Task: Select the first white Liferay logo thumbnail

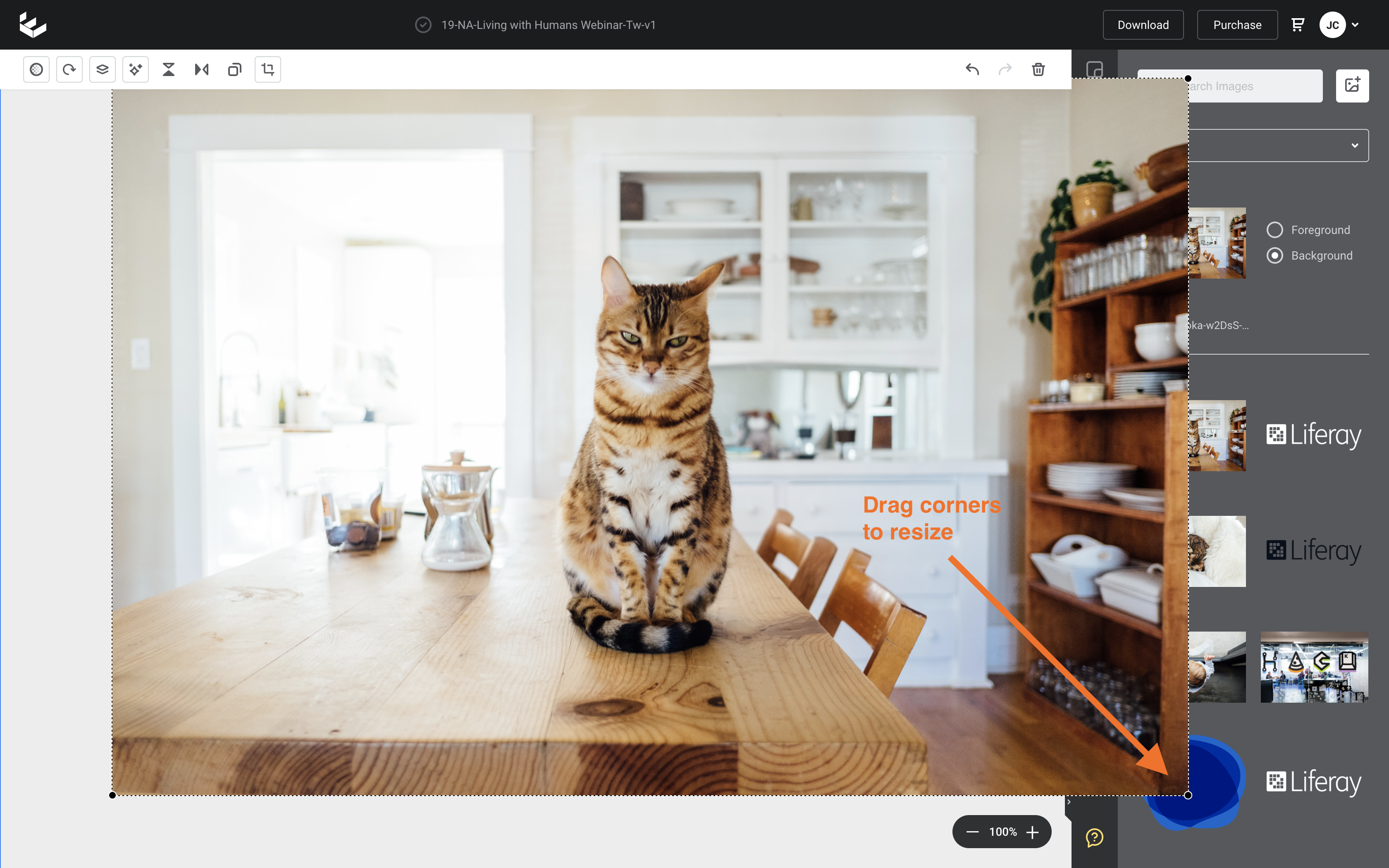Action: (1315, 435)
